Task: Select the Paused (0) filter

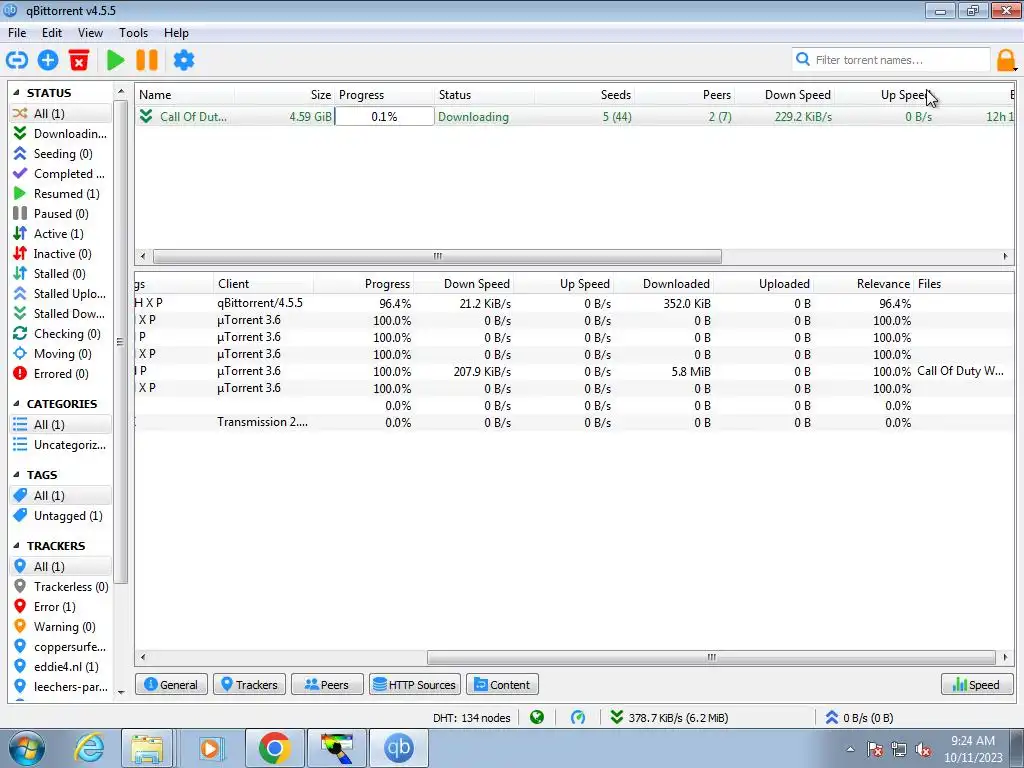Action: point(60,214)
